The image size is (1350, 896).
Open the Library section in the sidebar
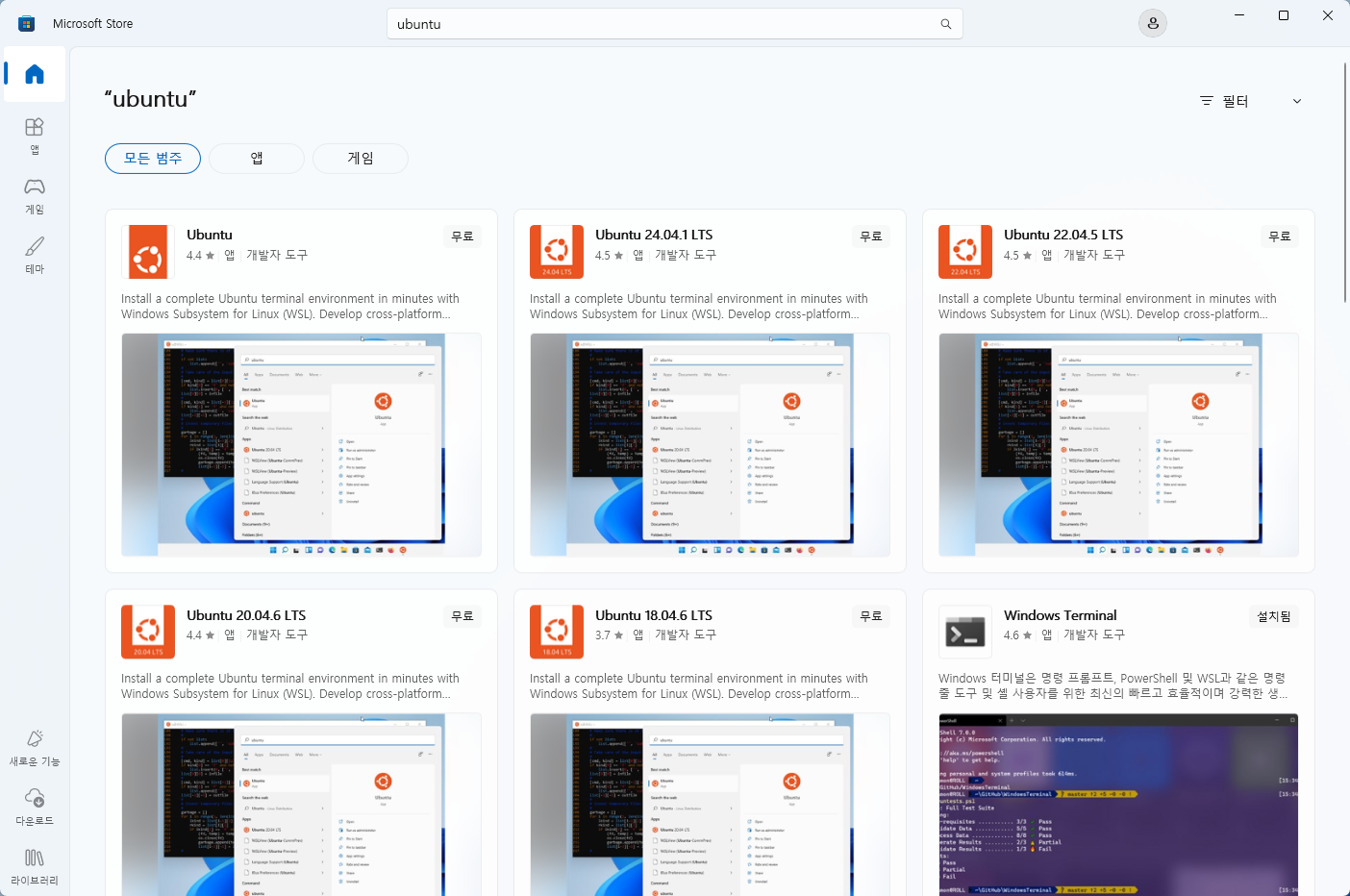(35, 866)
